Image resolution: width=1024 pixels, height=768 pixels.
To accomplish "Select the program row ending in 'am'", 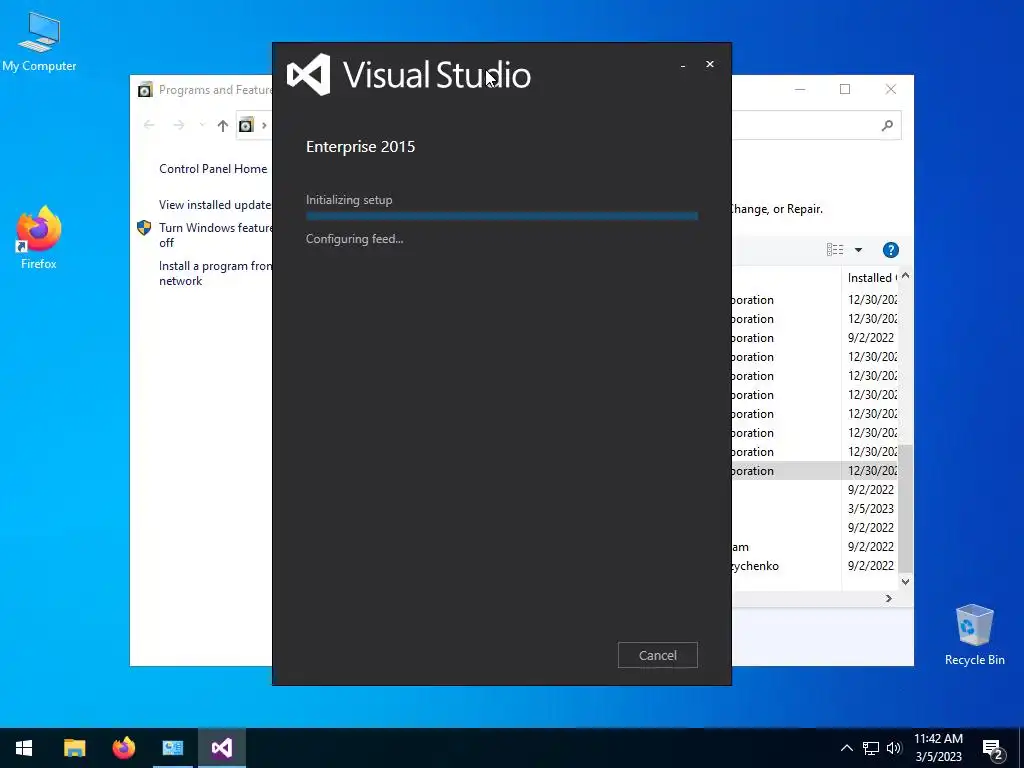I will point(815,547).
